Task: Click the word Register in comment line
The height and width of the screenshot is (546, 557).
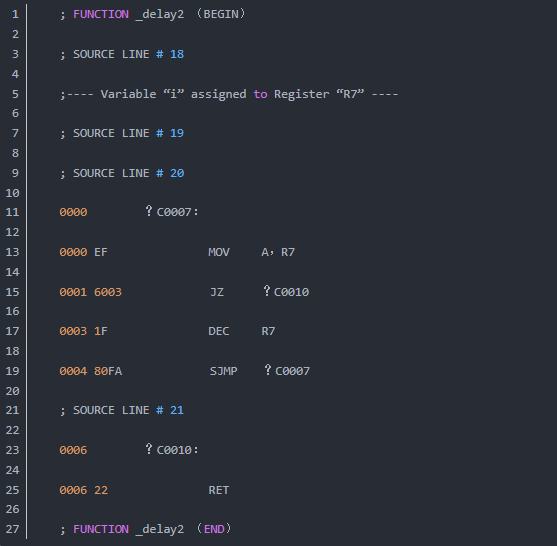Action: point(301,94)
